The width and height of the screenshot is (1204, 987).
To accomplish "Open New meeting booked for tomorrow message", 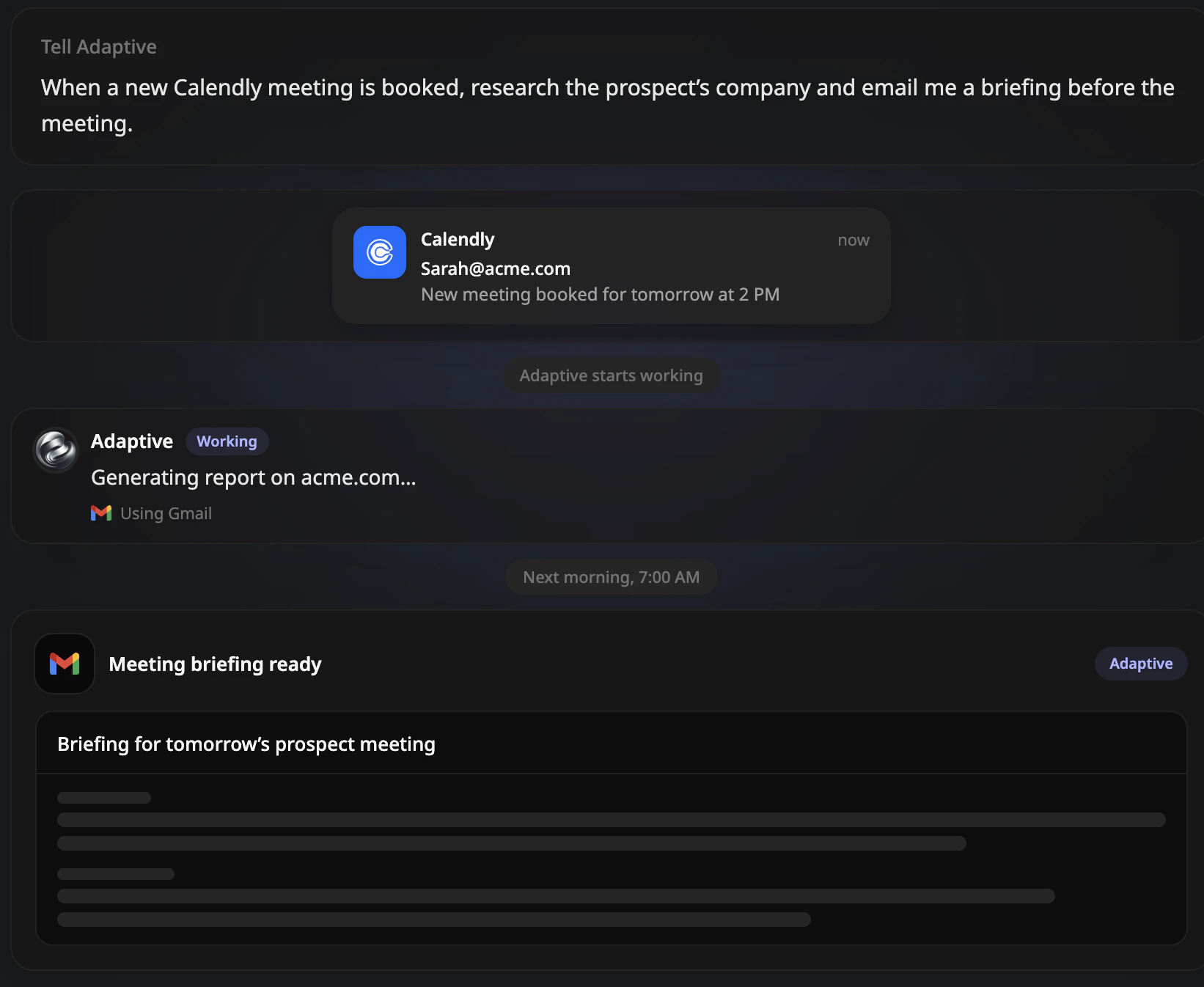I will point(600,294).
